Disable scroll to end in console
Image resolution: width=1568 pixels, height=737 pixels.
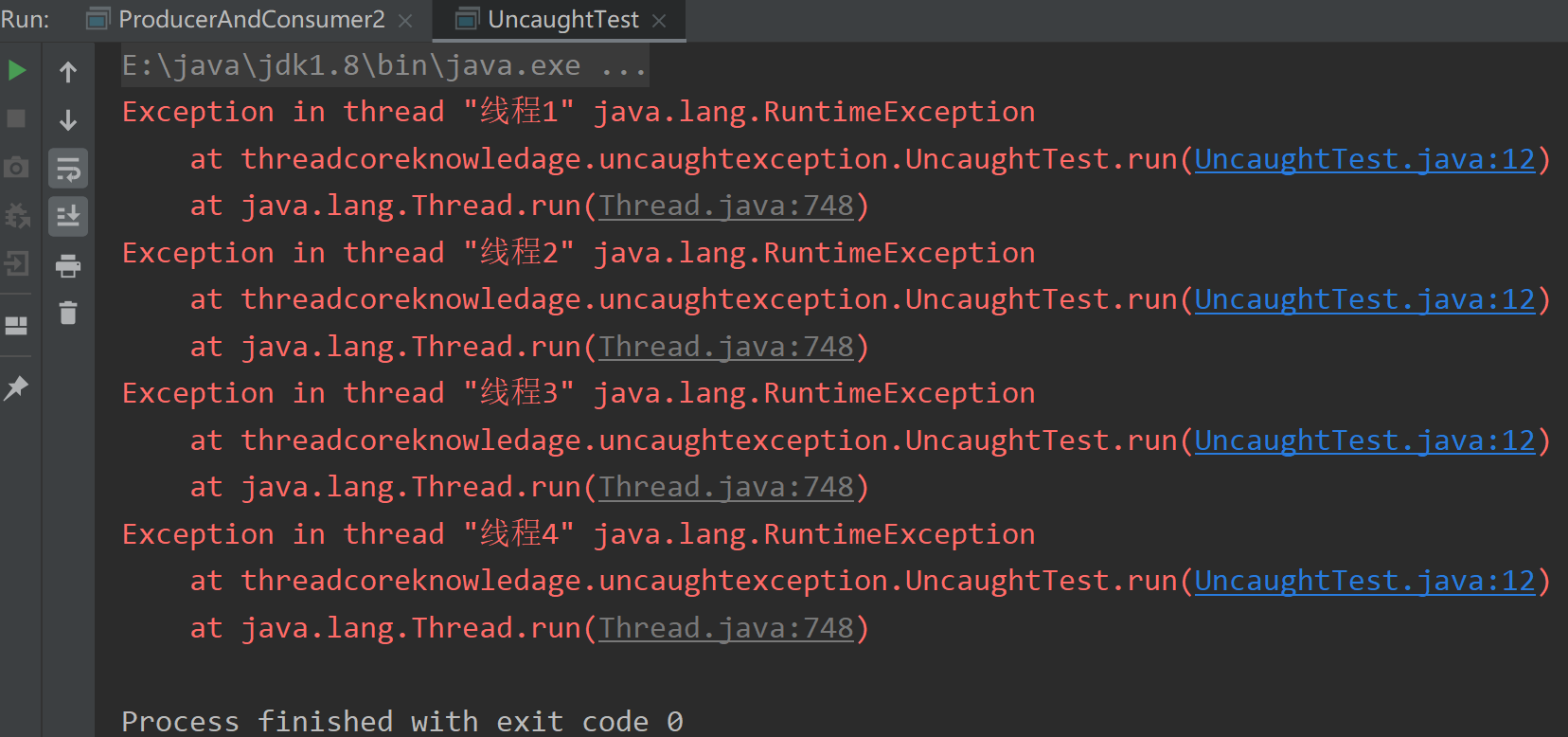[x=67, y=216]
